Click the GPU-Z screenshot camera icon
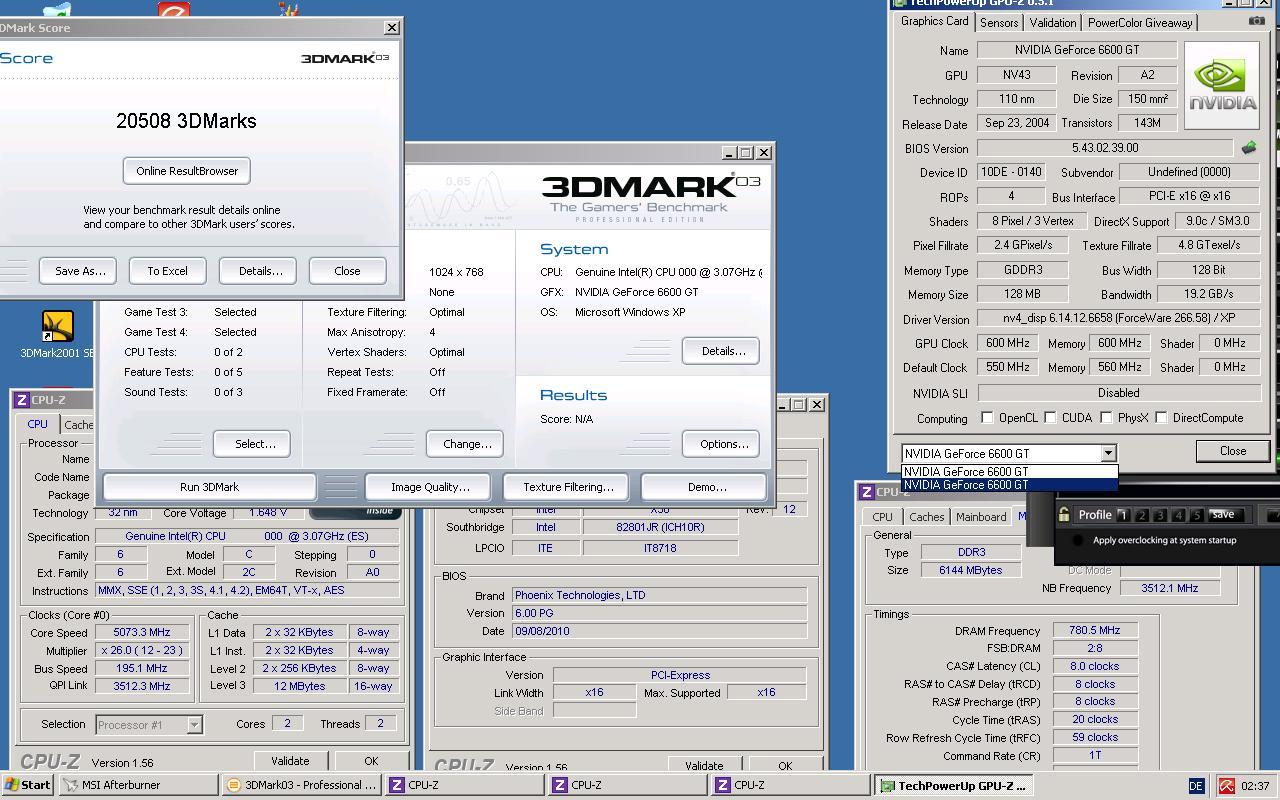The height and width of the screenshot is (800, 1280). point(1257,21)
